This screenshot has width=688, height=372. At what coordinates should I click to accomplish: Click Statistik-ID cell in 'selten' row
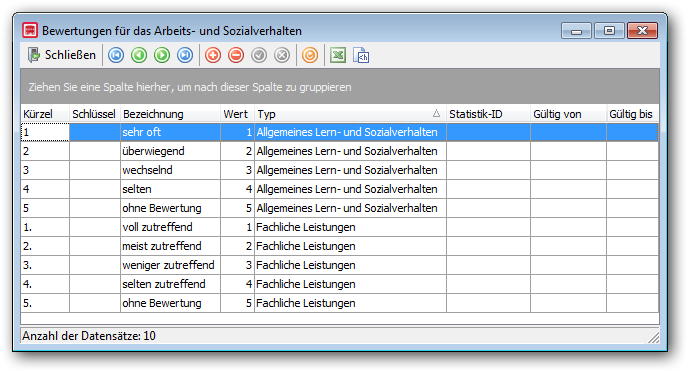point(488,189)
